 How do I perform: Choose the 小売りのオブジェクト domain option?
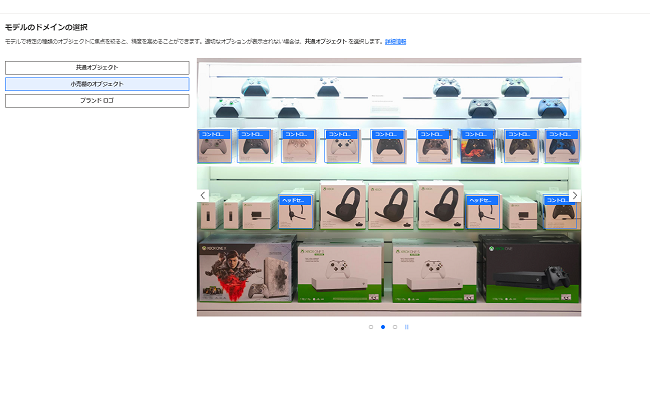coord(97,84)
